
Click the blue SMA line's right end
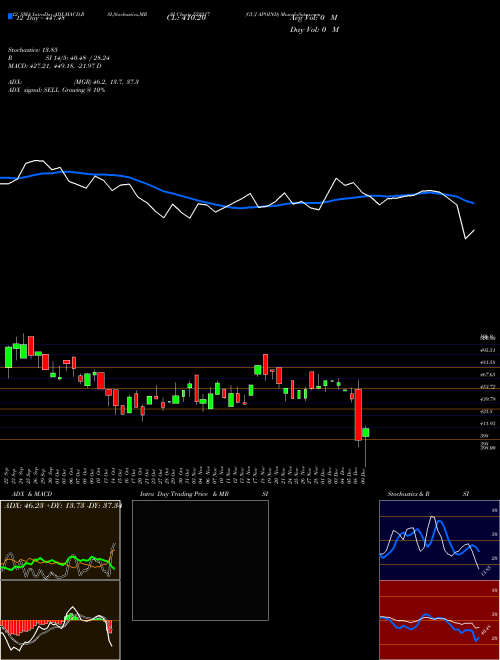474,203
